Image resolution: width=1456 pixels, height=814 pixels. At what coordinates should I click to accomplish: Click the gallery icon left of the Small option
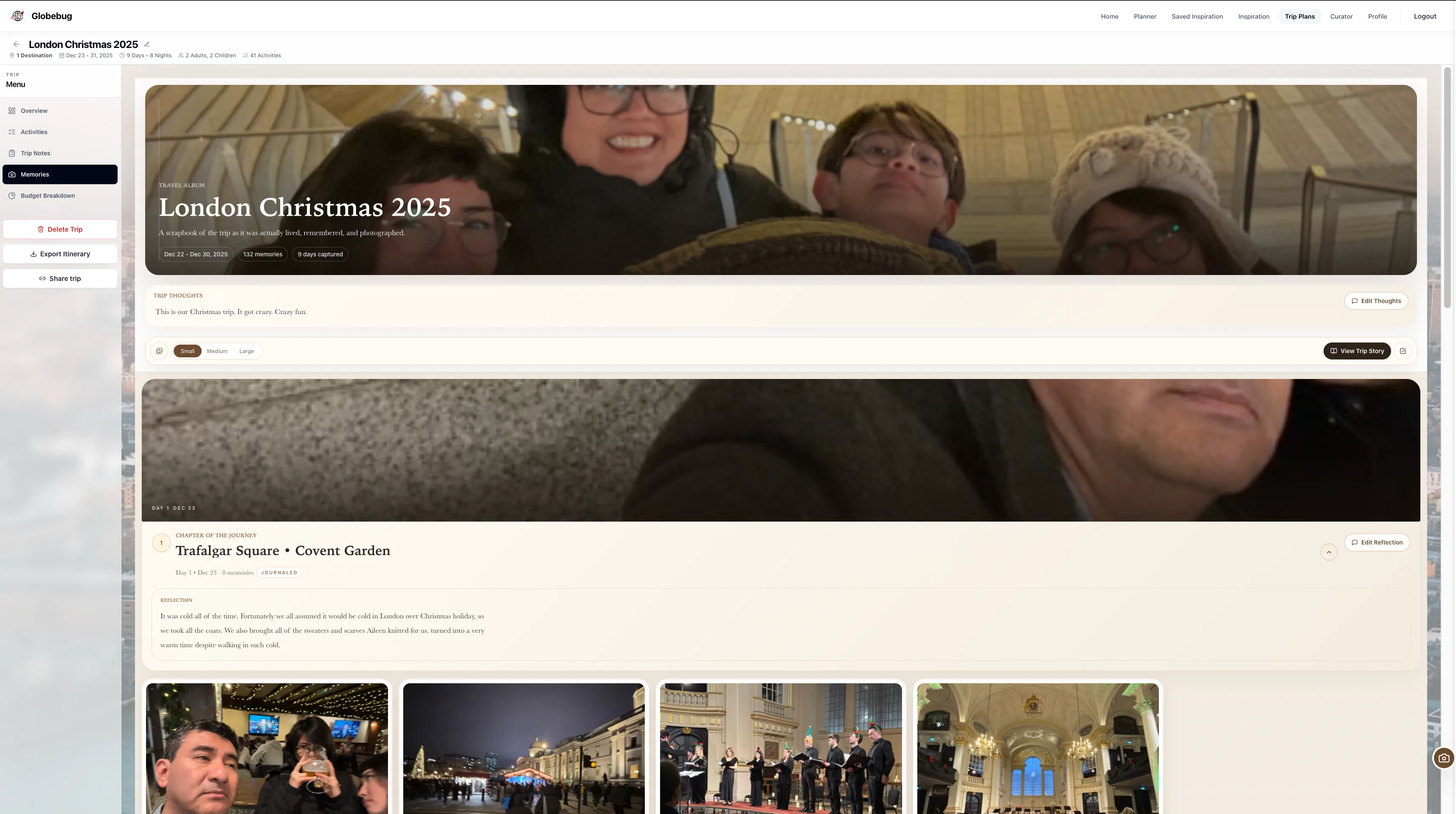159,351
